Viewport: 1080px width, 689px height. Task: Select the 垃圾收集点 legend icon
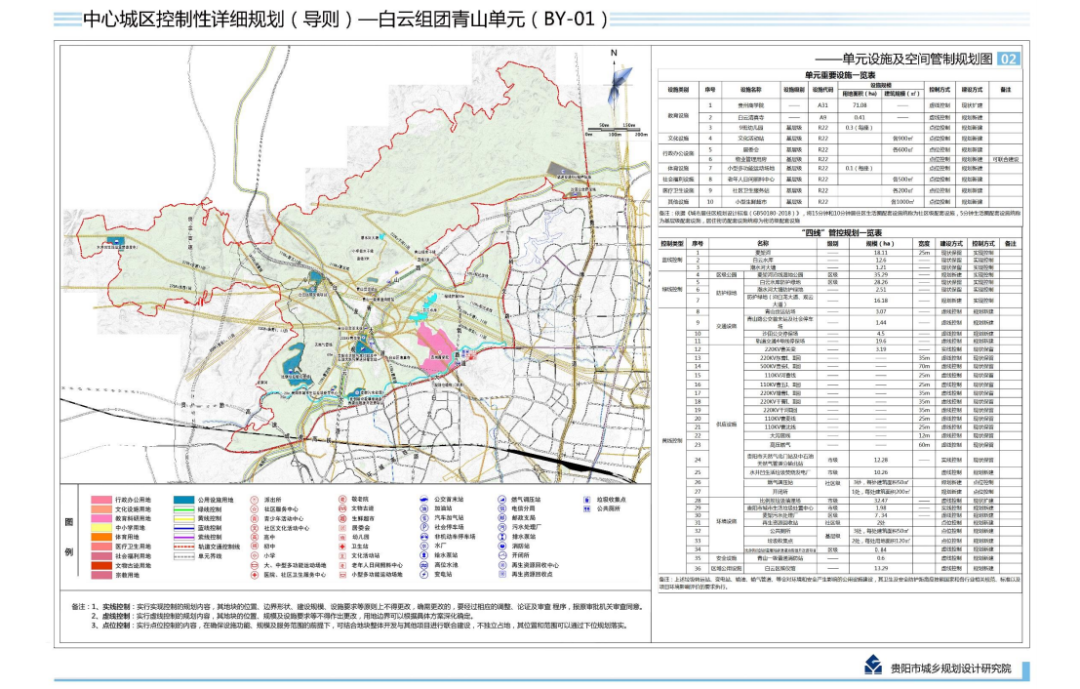[587, 500]
